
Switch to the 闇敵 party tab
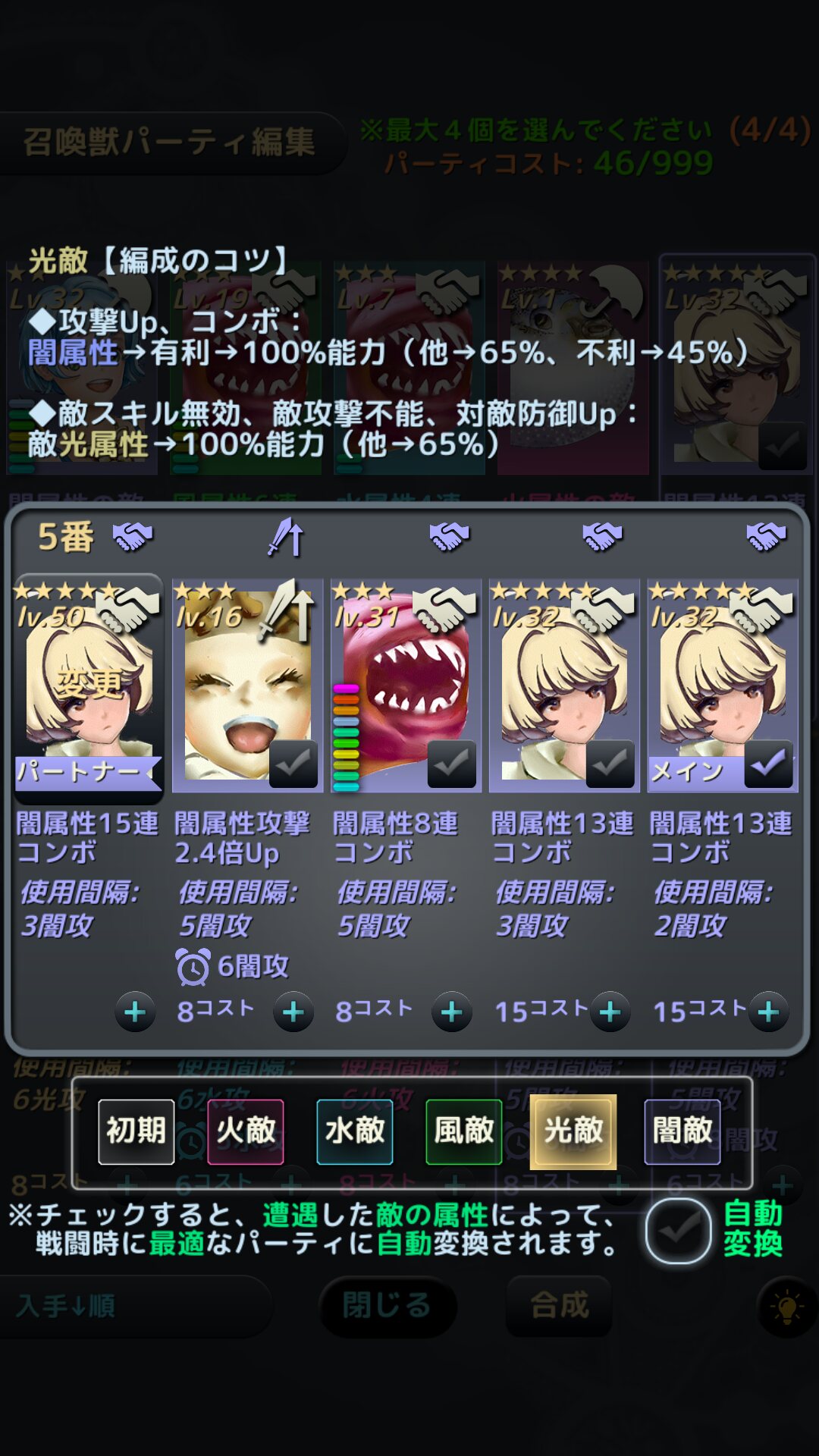682,1131
